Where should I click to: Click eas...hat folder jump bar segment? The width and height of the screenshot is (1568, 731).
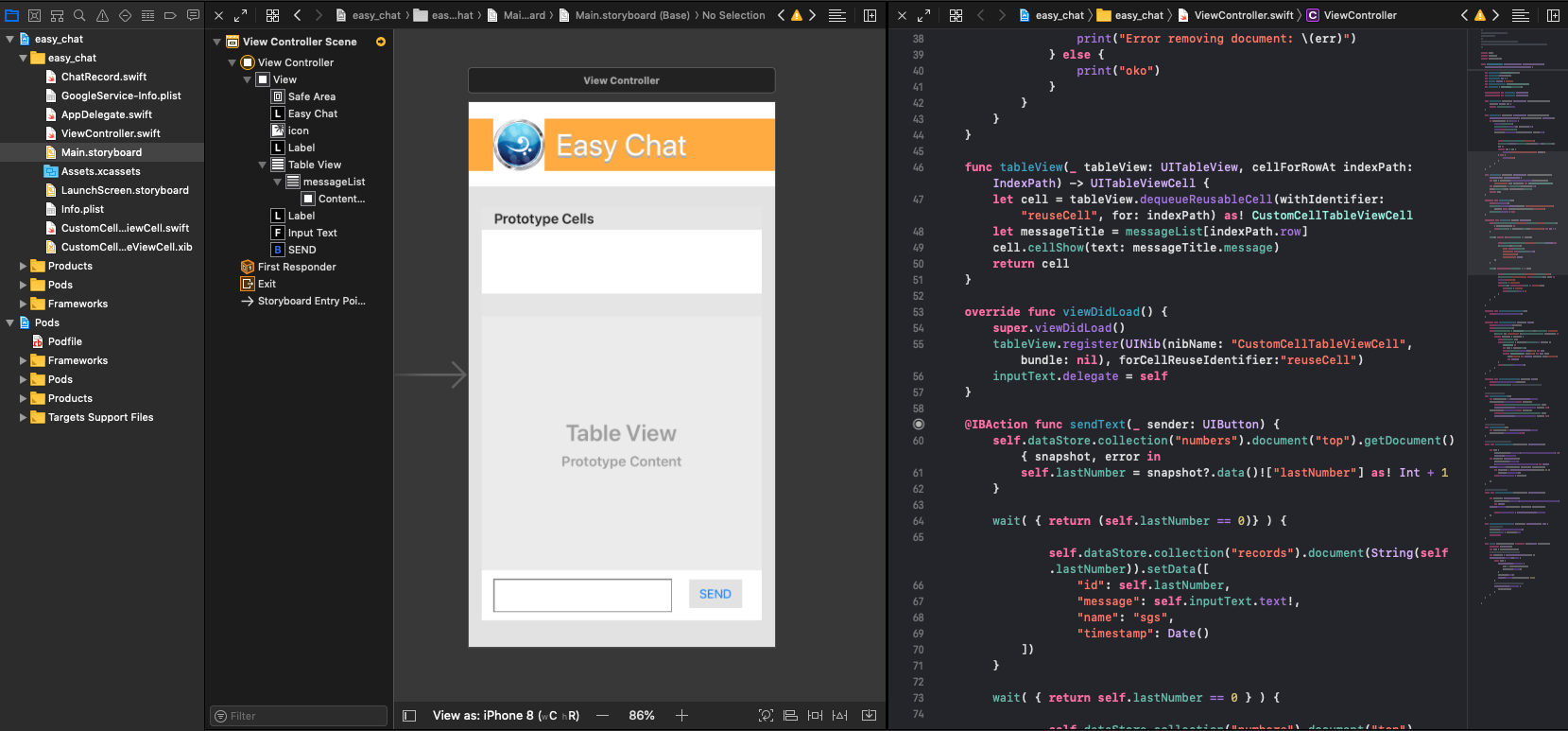click(x=443, y=15)
